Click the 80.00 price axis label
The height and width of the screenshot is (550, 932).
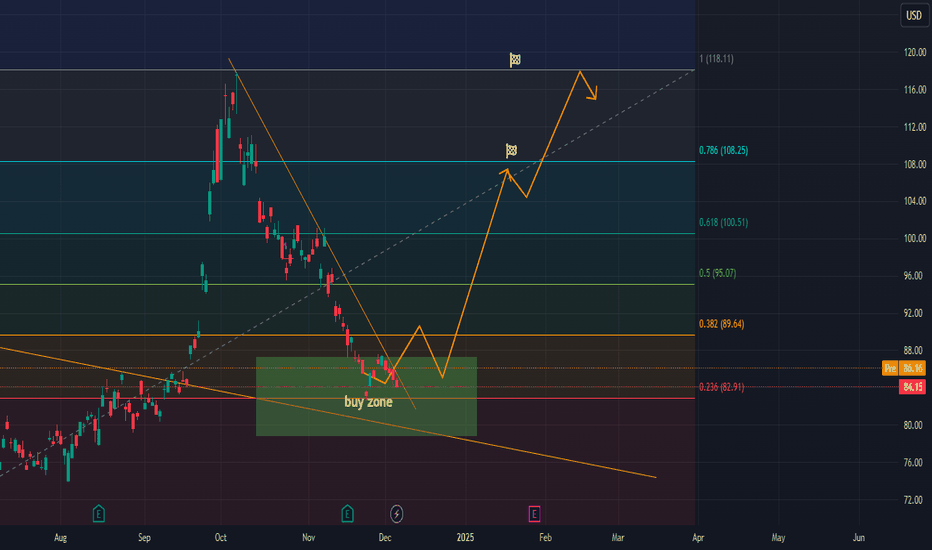(915, 425)
